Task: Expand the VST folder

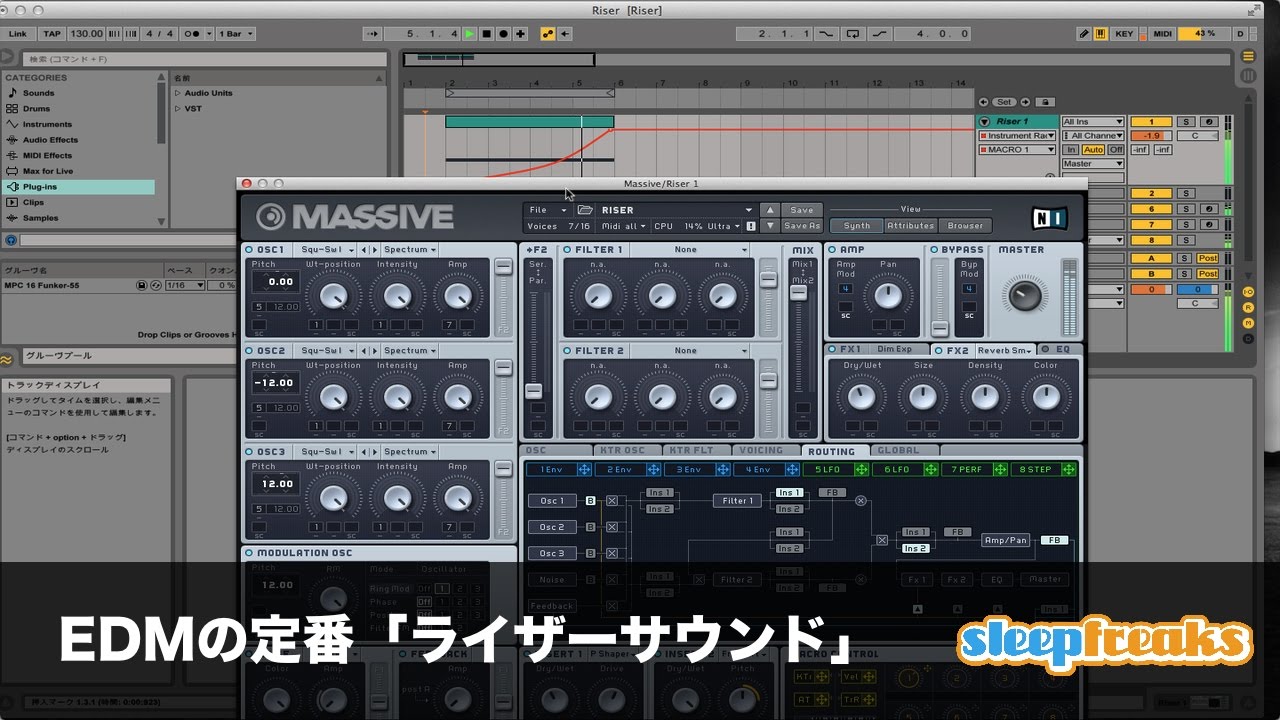Action: (x=178, y=108)
